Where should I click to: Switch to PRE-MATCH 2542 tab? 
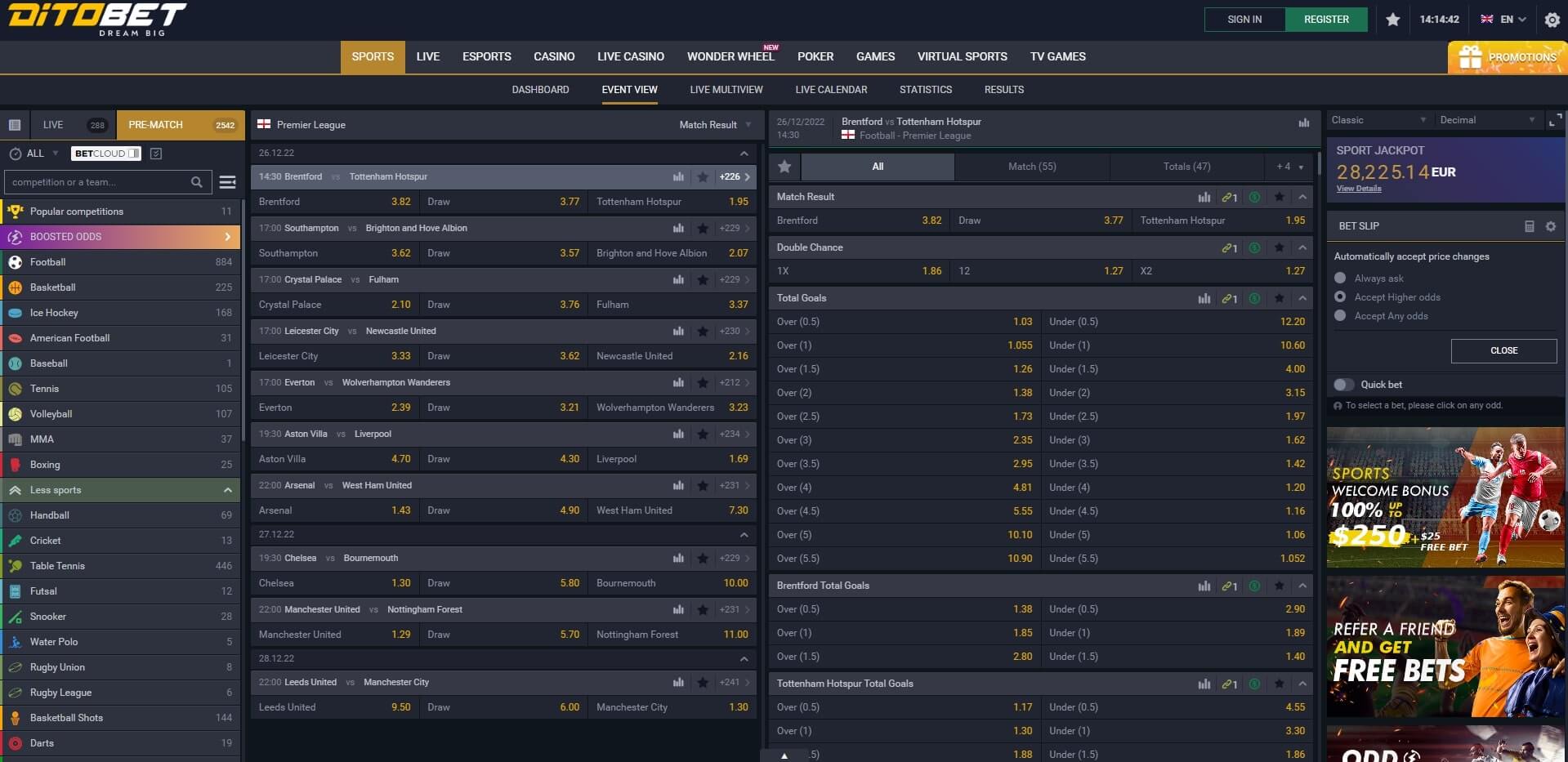(181, 125)
